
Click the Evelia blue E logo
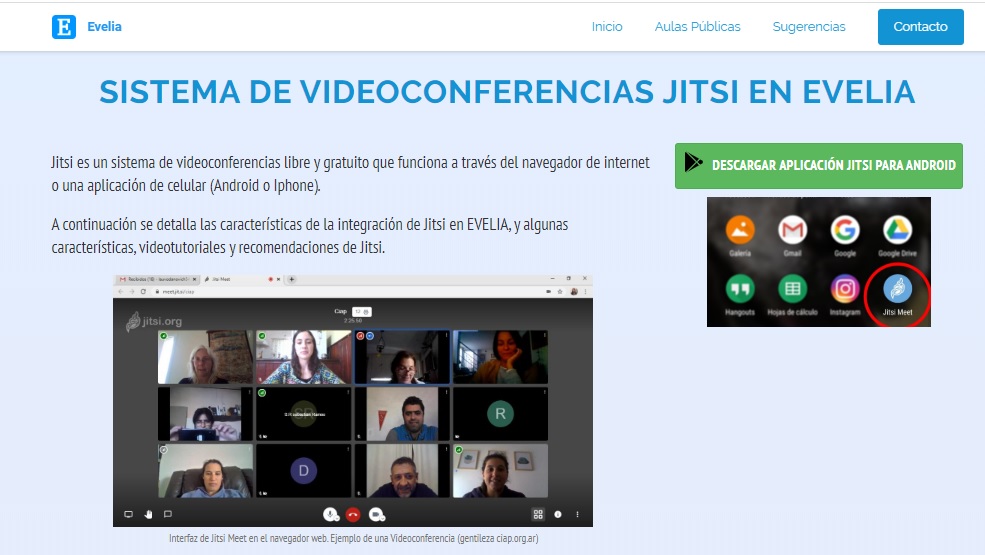63,27
